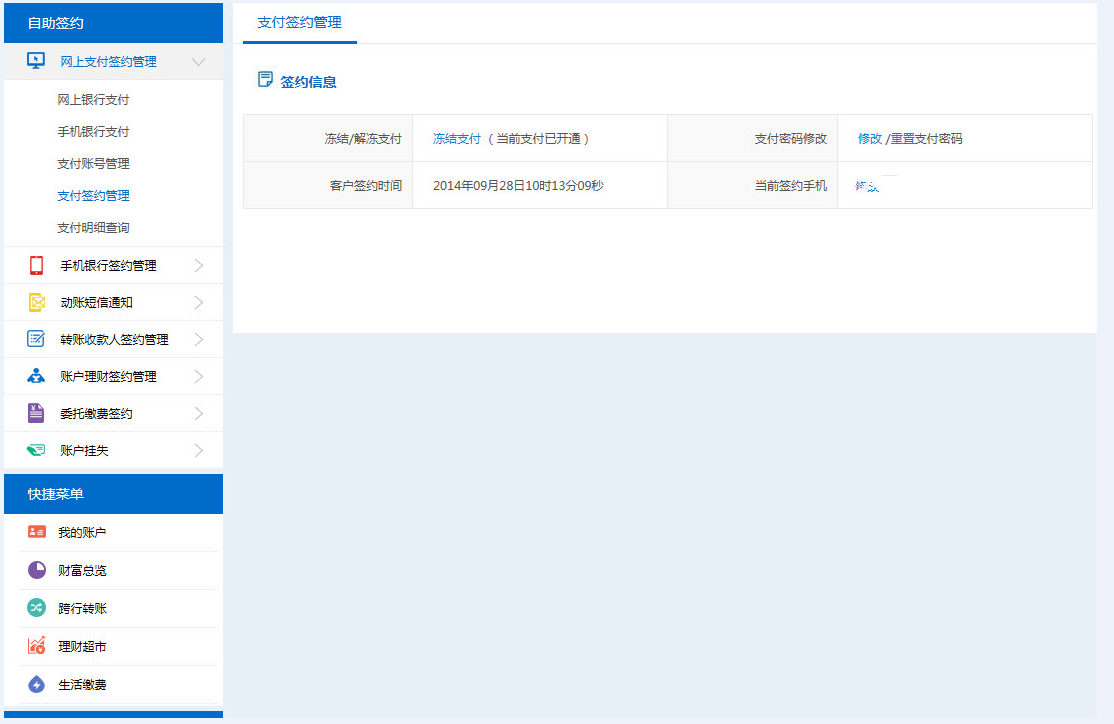Click the purple document icon for 委托缴费签约
The width and height of the screenshot is (1114, 724).
[36, 413]
